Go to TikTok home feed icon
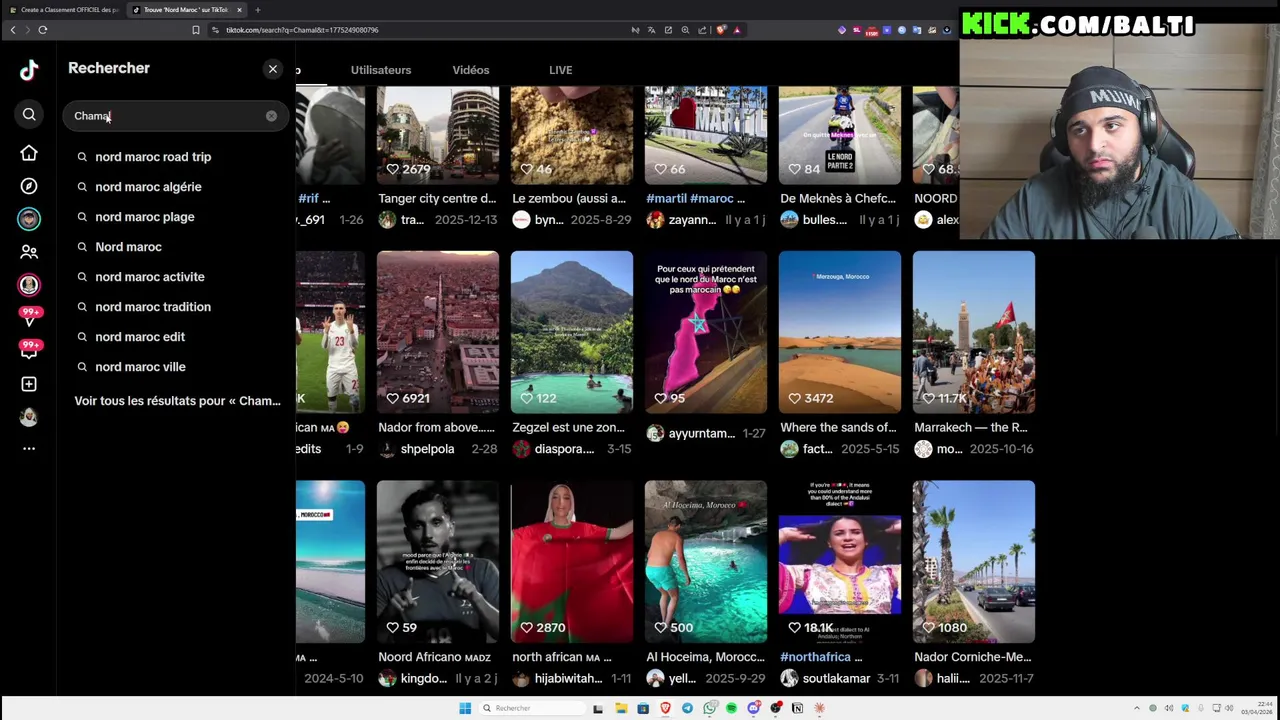Viewport: 1280px width, 720px height. tap(29, 153)
